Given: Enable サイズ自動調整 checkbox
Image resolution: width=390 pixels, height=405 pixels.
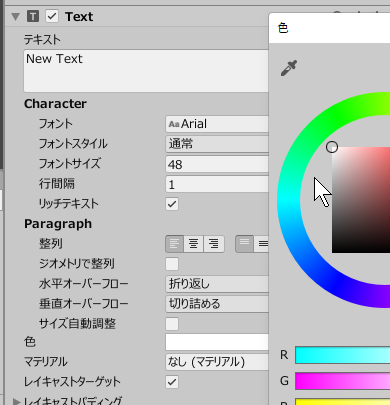Looking at the screenshot, I should pyautogui.click(x=172, y=324).
